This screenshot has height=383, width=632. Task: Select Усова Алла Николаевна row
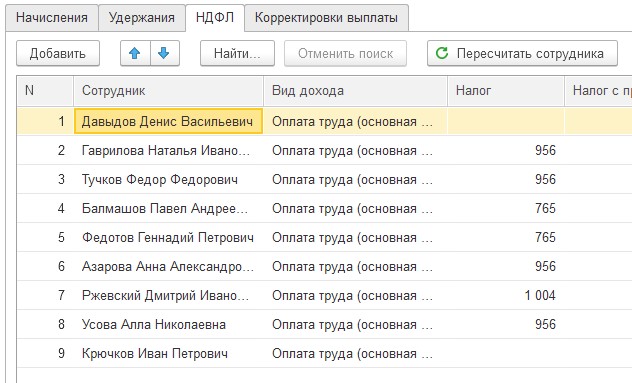click(324, 324)
